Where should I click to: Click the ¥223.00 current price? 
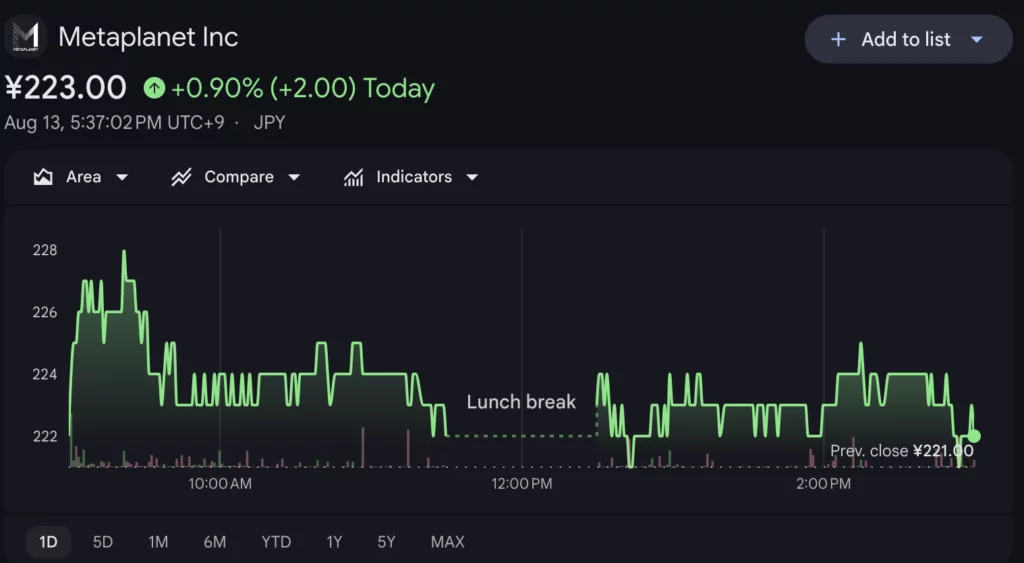click(x=65, y=88)
